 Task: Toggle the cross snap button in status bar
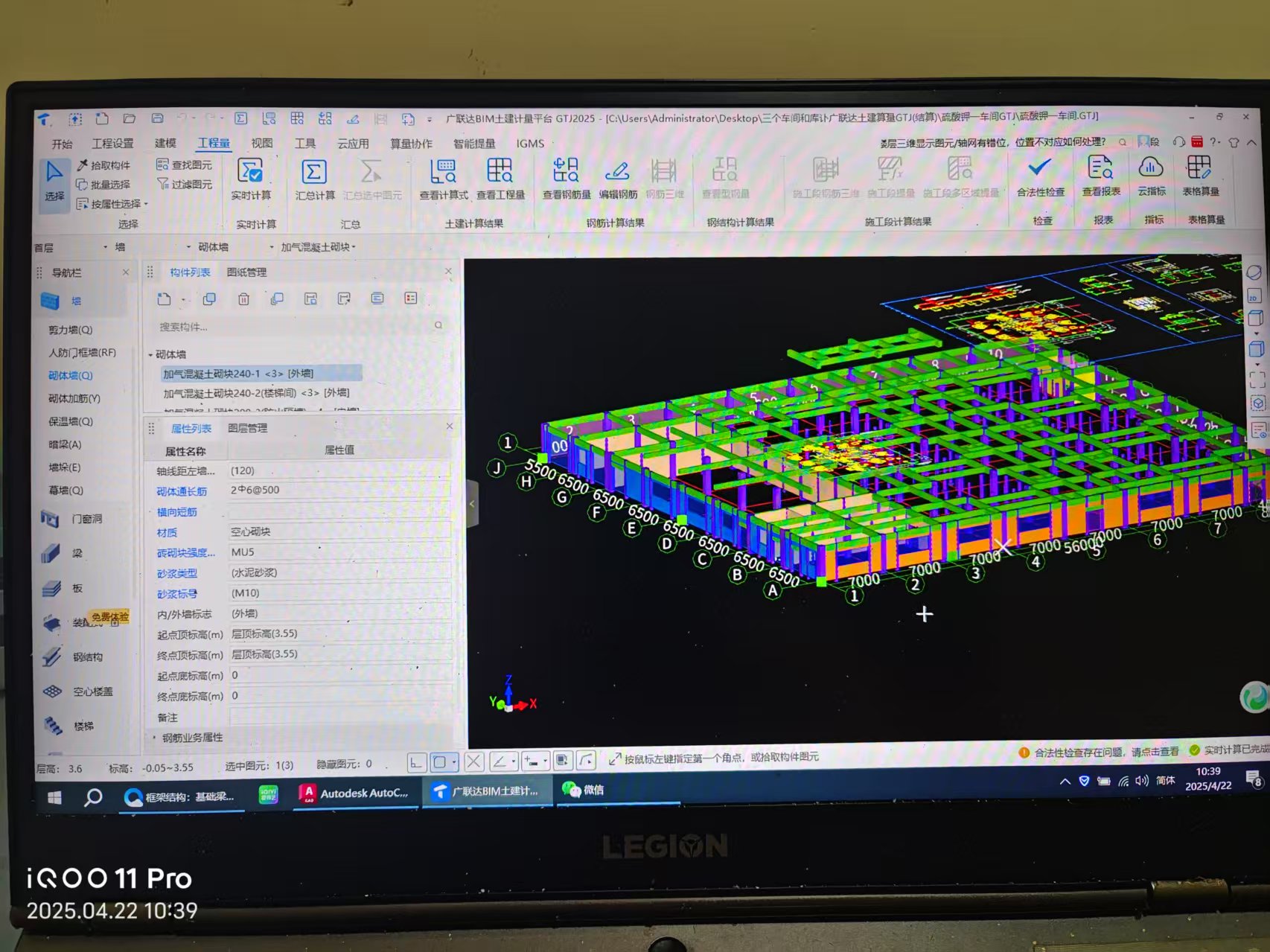pyautogui.click(x=473, y=761)
